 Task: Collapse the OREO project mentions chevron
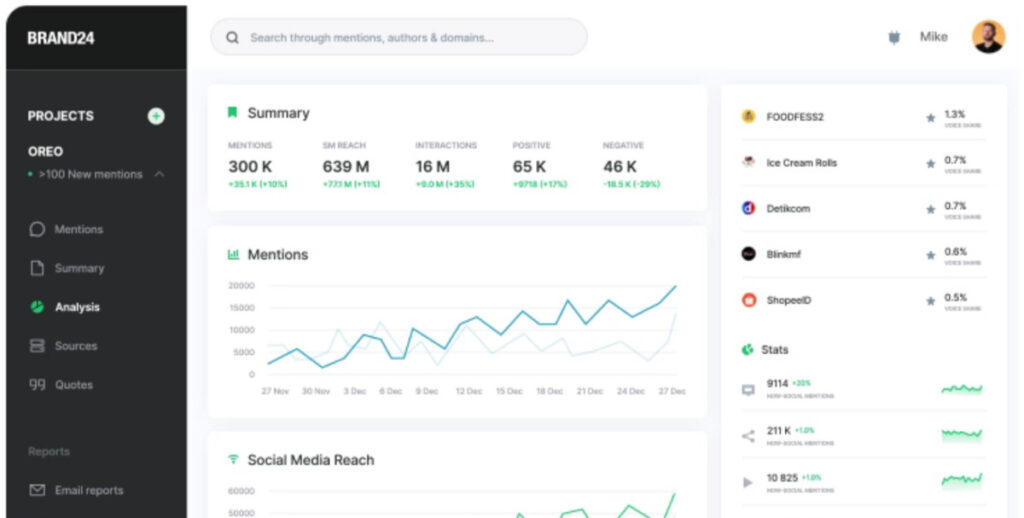coord(159,174)
